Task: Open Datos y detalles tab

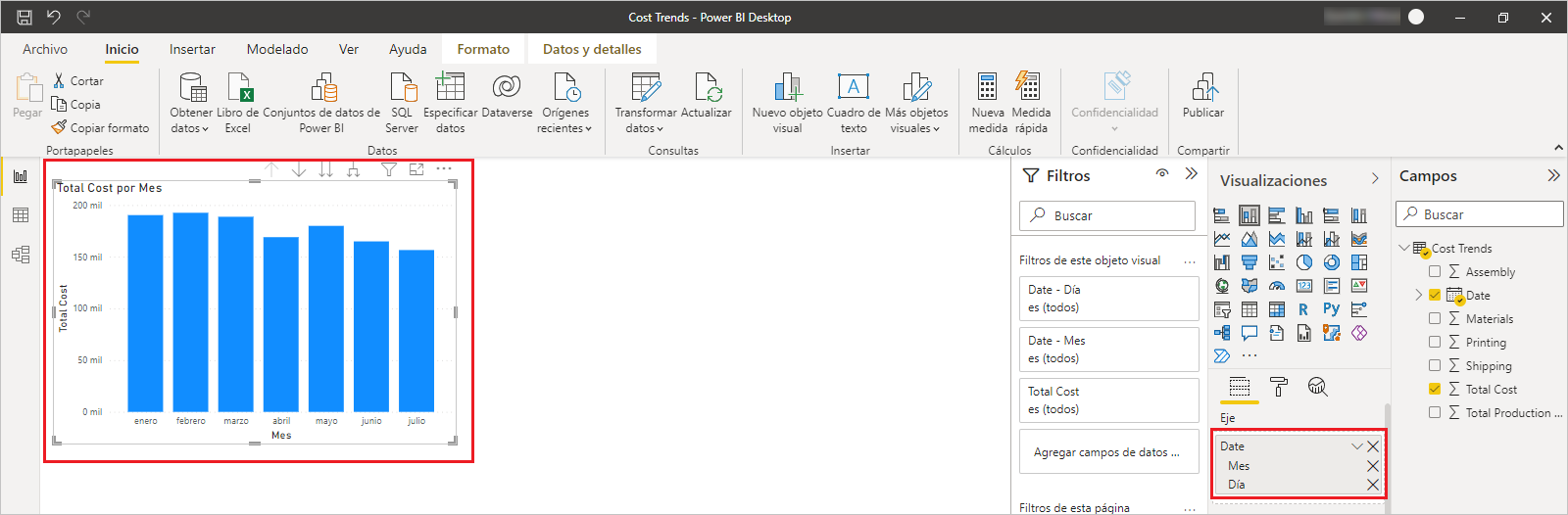Action: [x=592, y=49]
